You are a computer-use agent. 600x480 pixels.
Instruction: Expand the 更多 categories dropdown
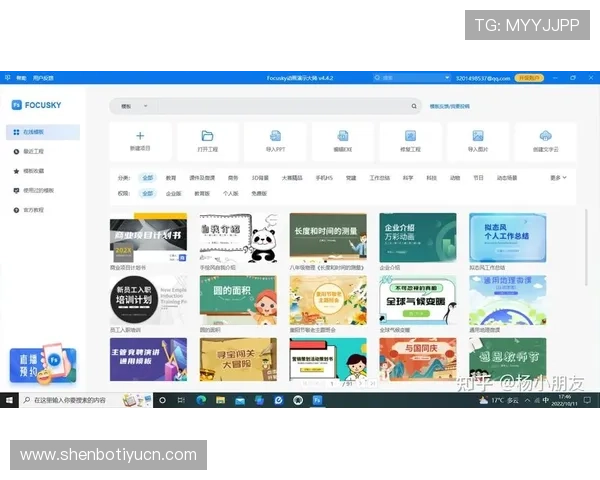coord(558,178)
